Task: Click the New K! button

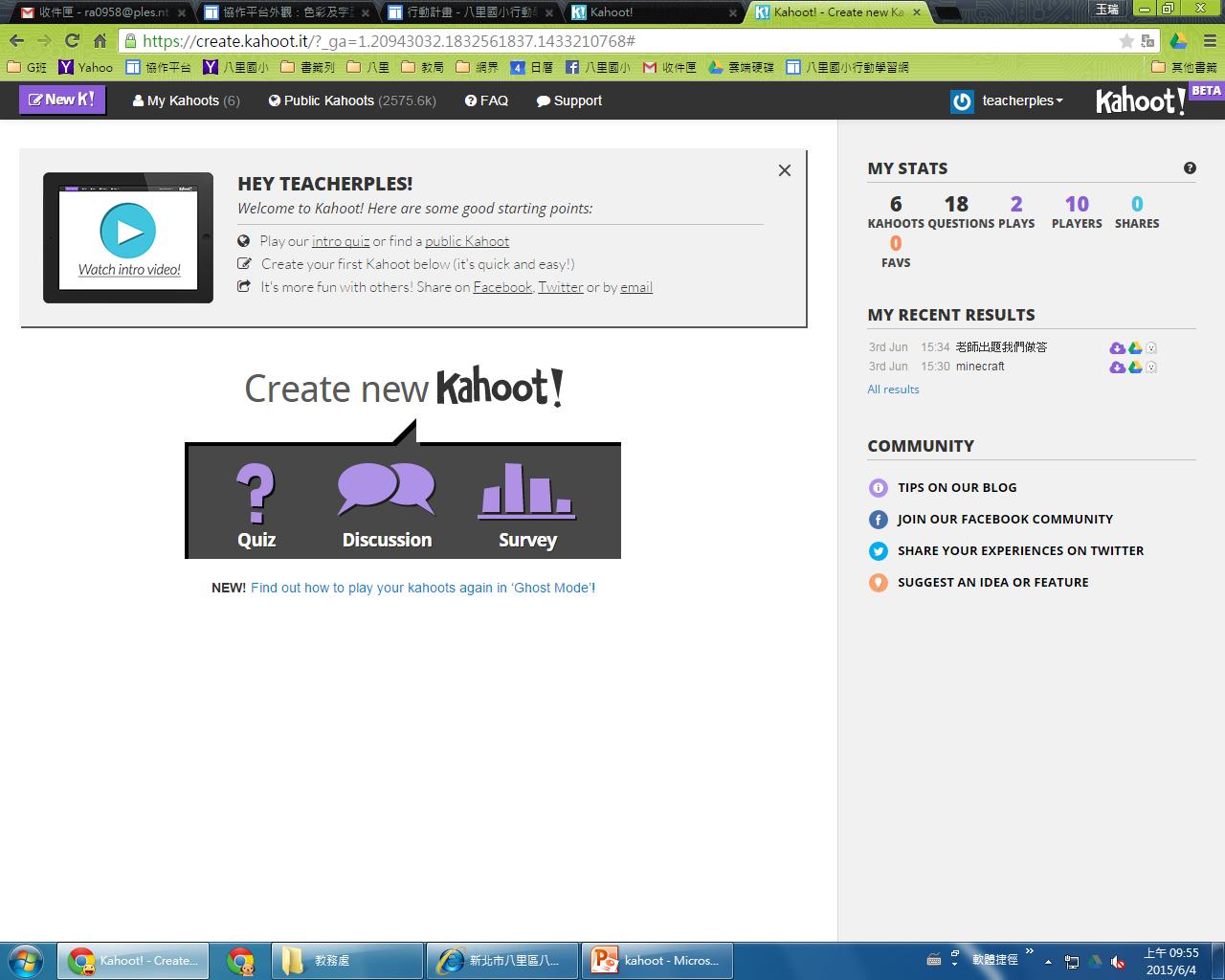Action: [x=62, y=100]
